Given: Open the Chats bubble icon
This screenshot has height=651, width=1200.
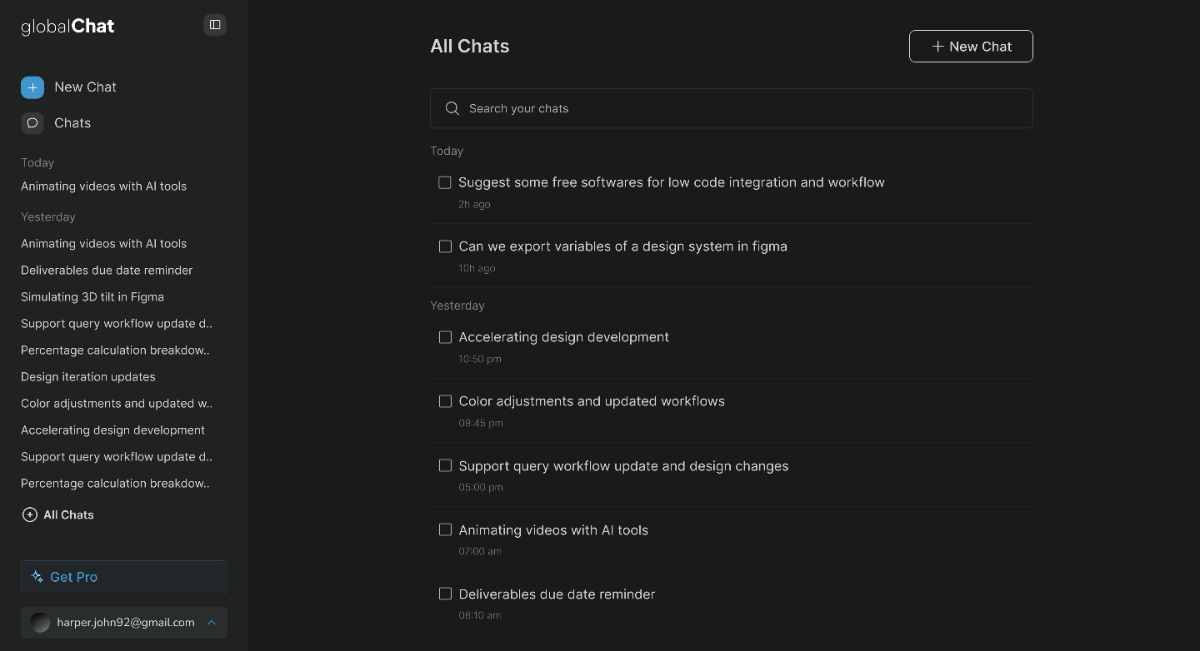Looking at the screenshot, I should pos(32,123).
